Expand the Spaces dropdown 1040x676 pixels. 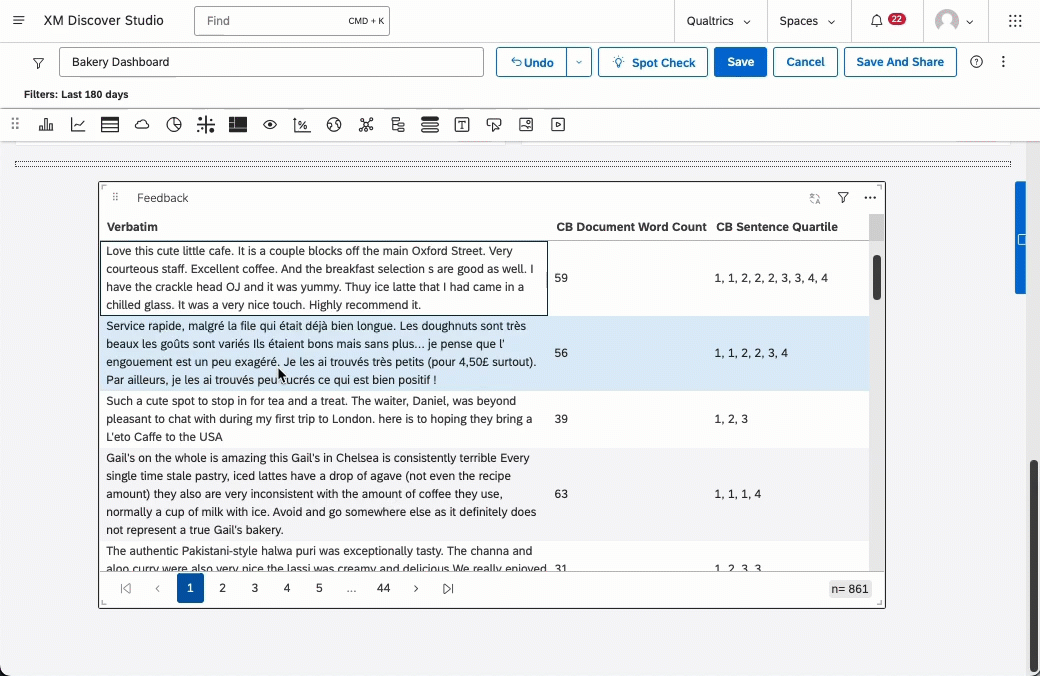[808, 20]
